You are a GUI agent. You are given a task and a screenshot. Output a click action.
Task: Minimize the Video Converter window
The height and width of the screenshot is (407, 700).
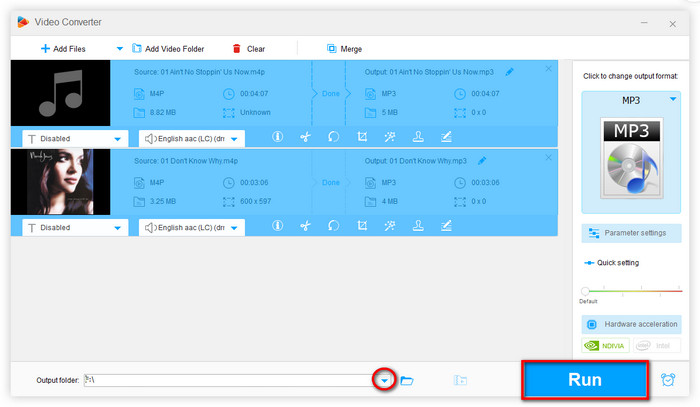tap(644, 23)
